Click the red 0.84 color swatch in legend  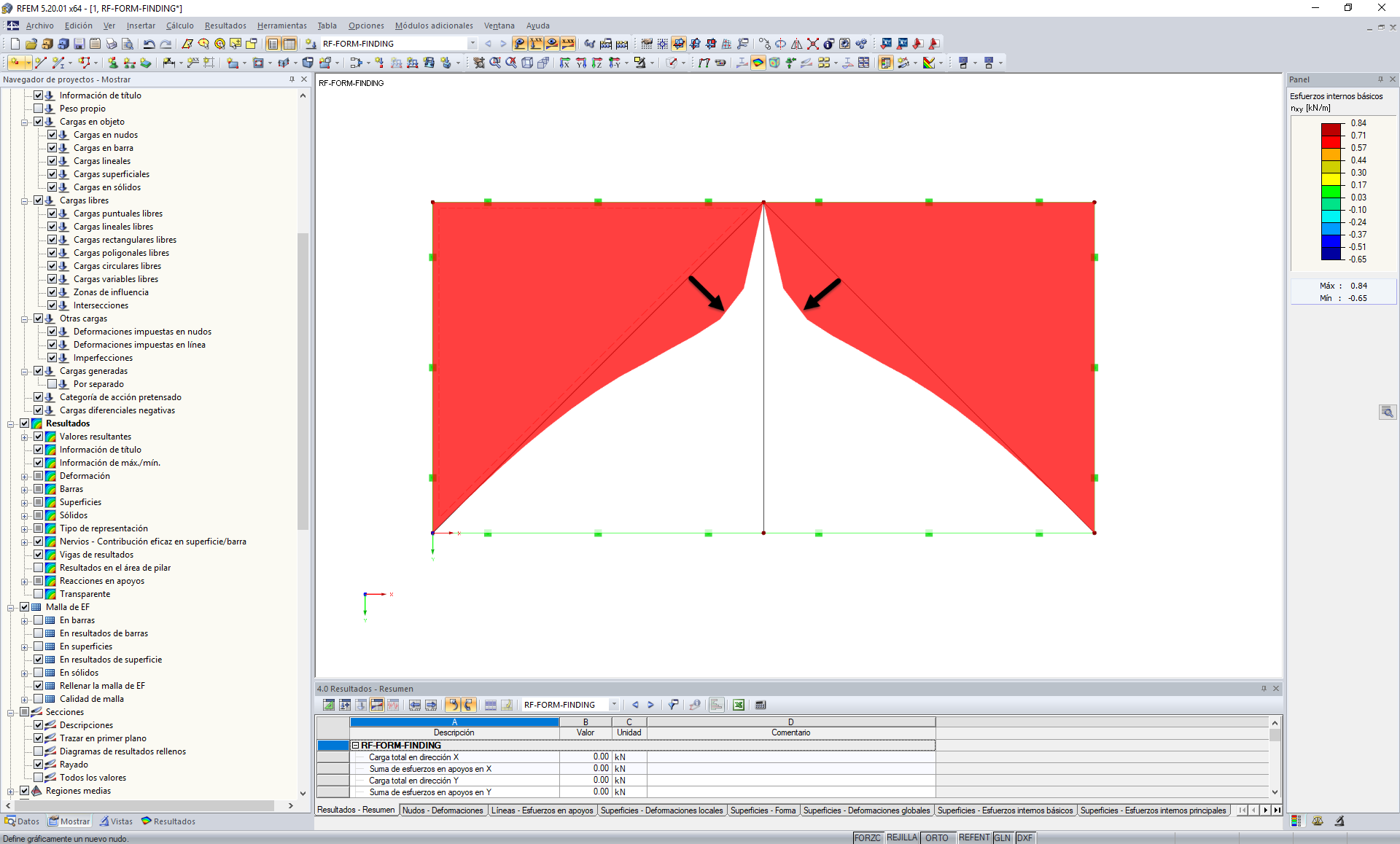(1331, 129)
